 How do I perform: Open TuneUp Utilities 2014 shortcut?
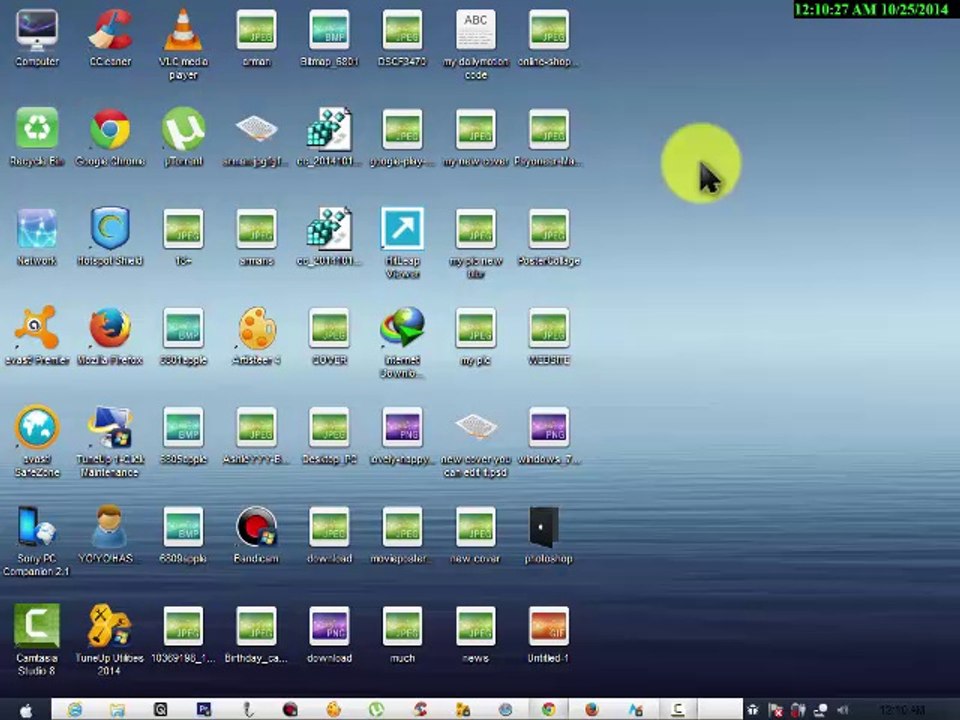110,640
